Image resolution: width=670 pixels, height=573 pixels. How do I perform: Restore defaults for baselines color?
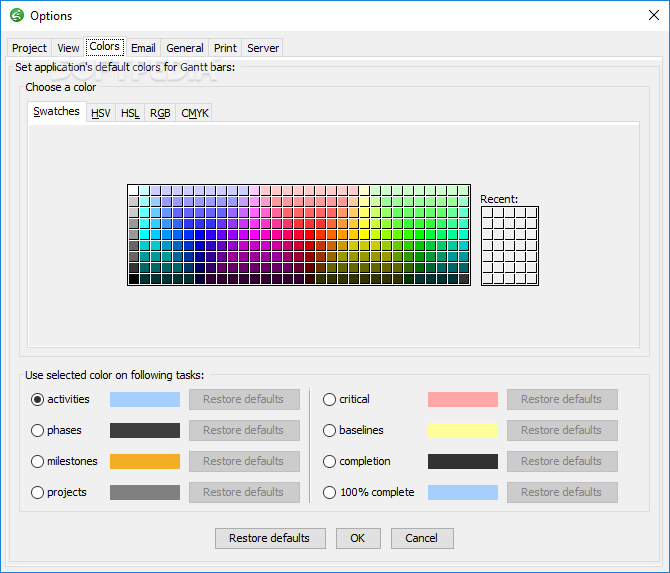(562, 430)
